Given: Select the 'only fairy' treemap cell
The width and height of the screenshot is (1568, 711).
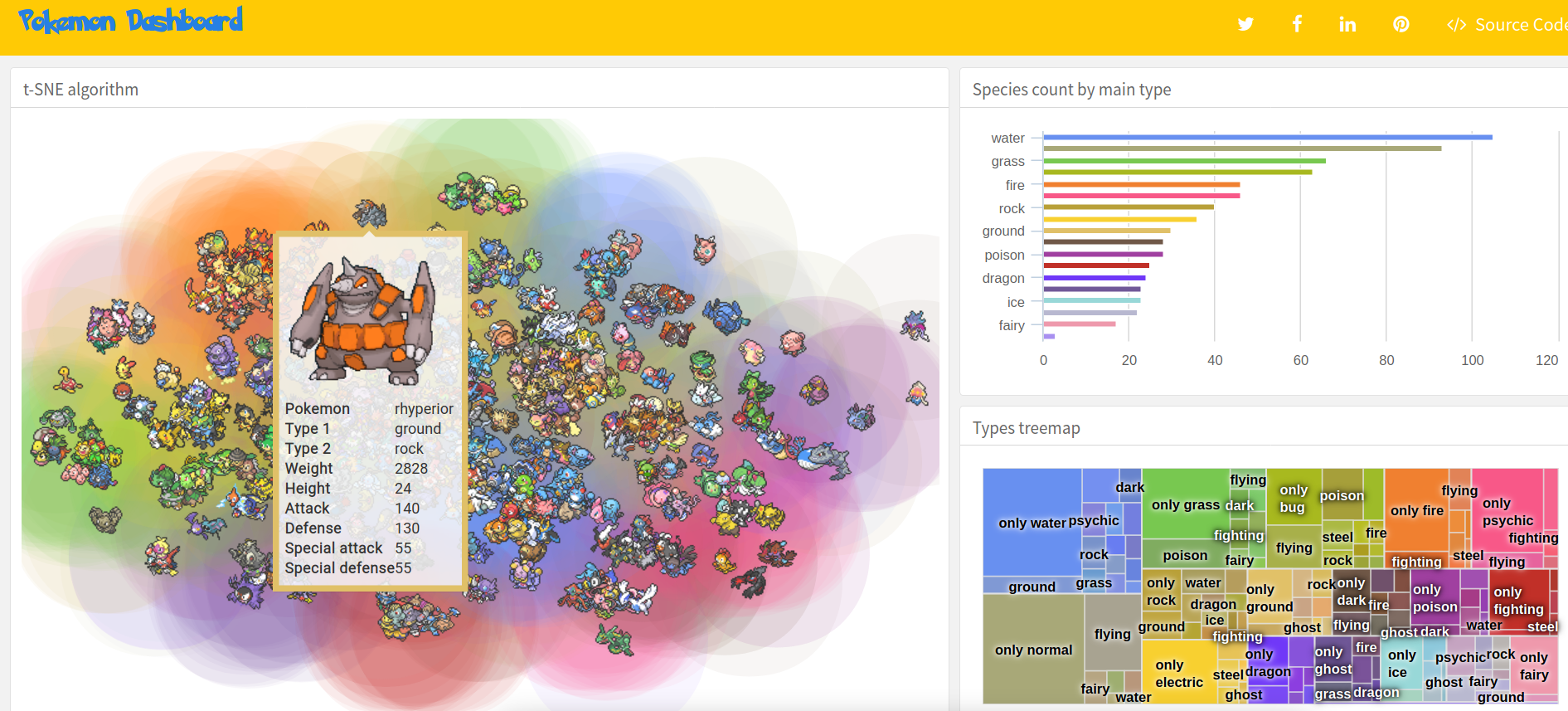Looking at the screenshot, I should [1533, 665].
